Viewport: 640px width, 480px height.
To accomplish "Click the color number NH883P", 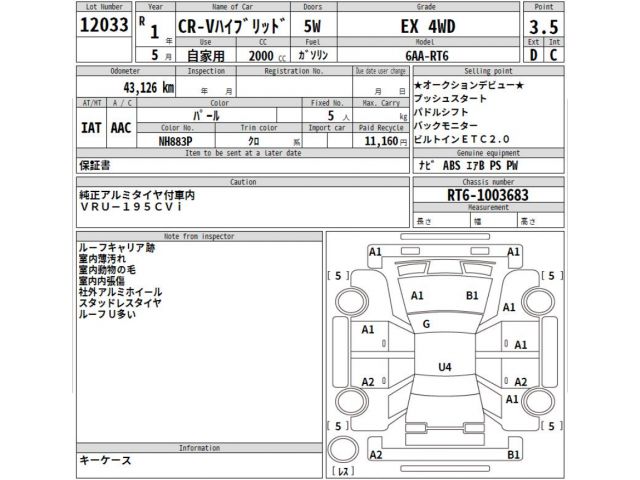I will click(x=176, y=141).
